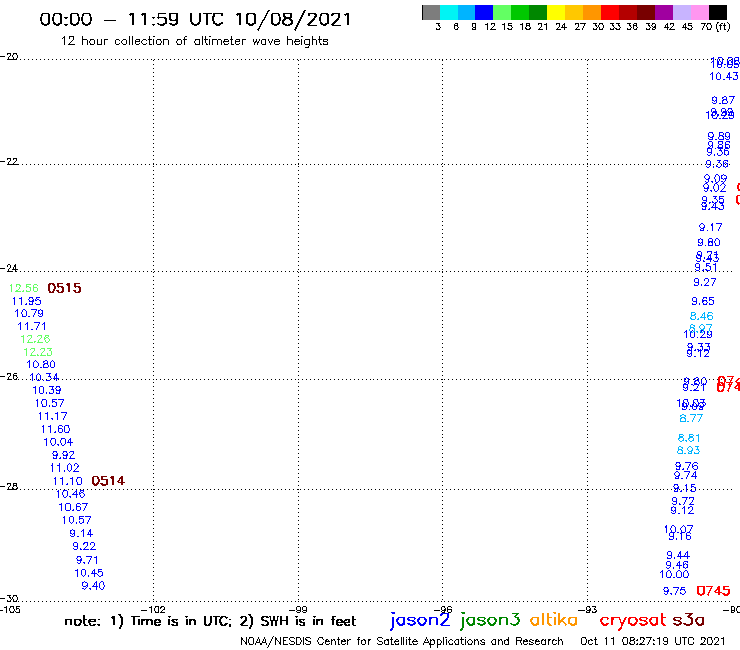Image resolution: width=740 pixels, height=650 pixels.
Task: Click the dark blue 12 ft swatch
Action: coord(484,13)
